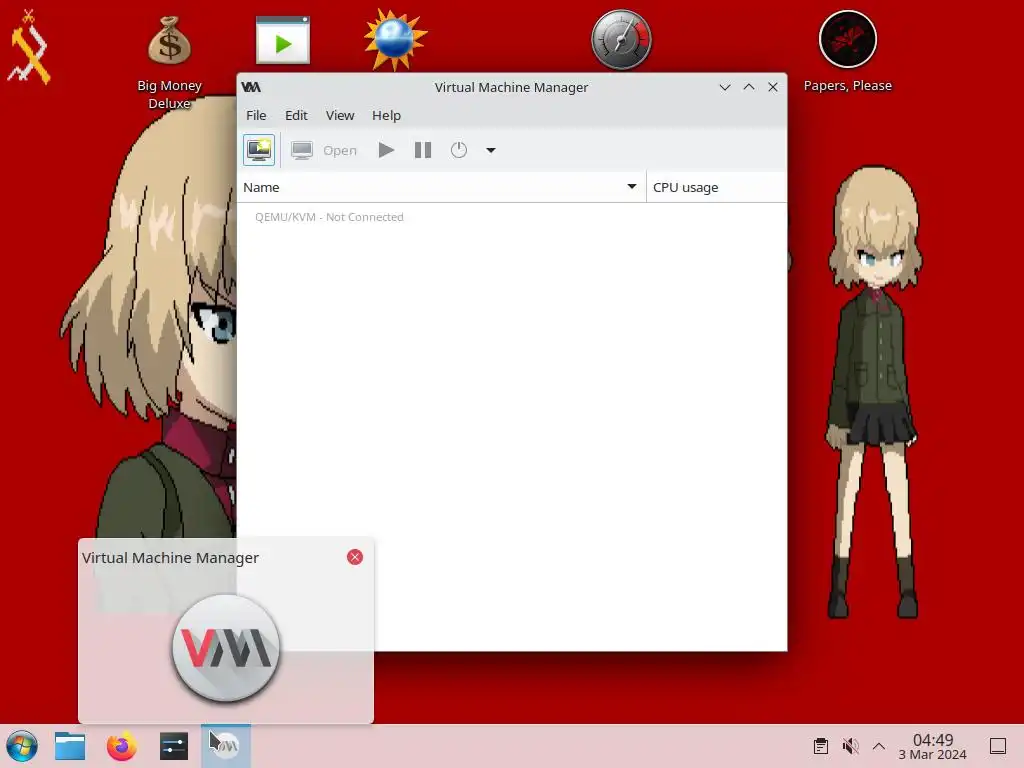1024x768 pixels.
Task: Click the Run virtual machine play button
Action: (386, 150)
